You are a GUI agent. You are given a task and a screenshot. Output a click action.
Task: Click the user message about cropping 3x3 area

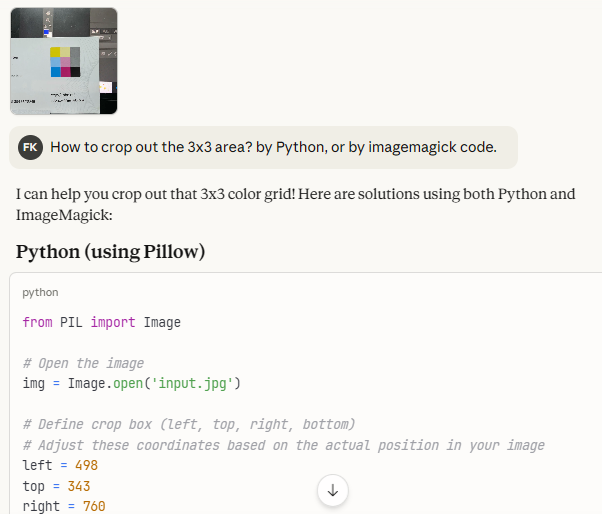pos(273,147)
